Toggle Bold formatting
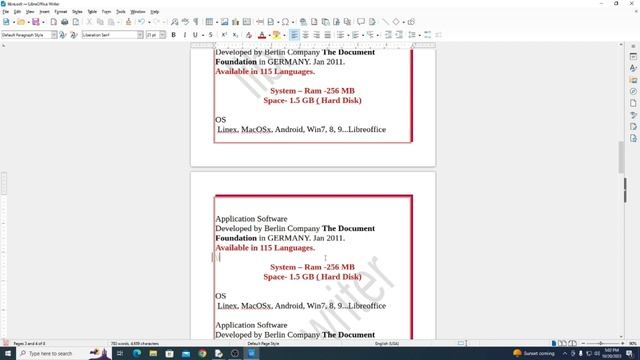Screen dimensions: 640x360 click(173, 35)
